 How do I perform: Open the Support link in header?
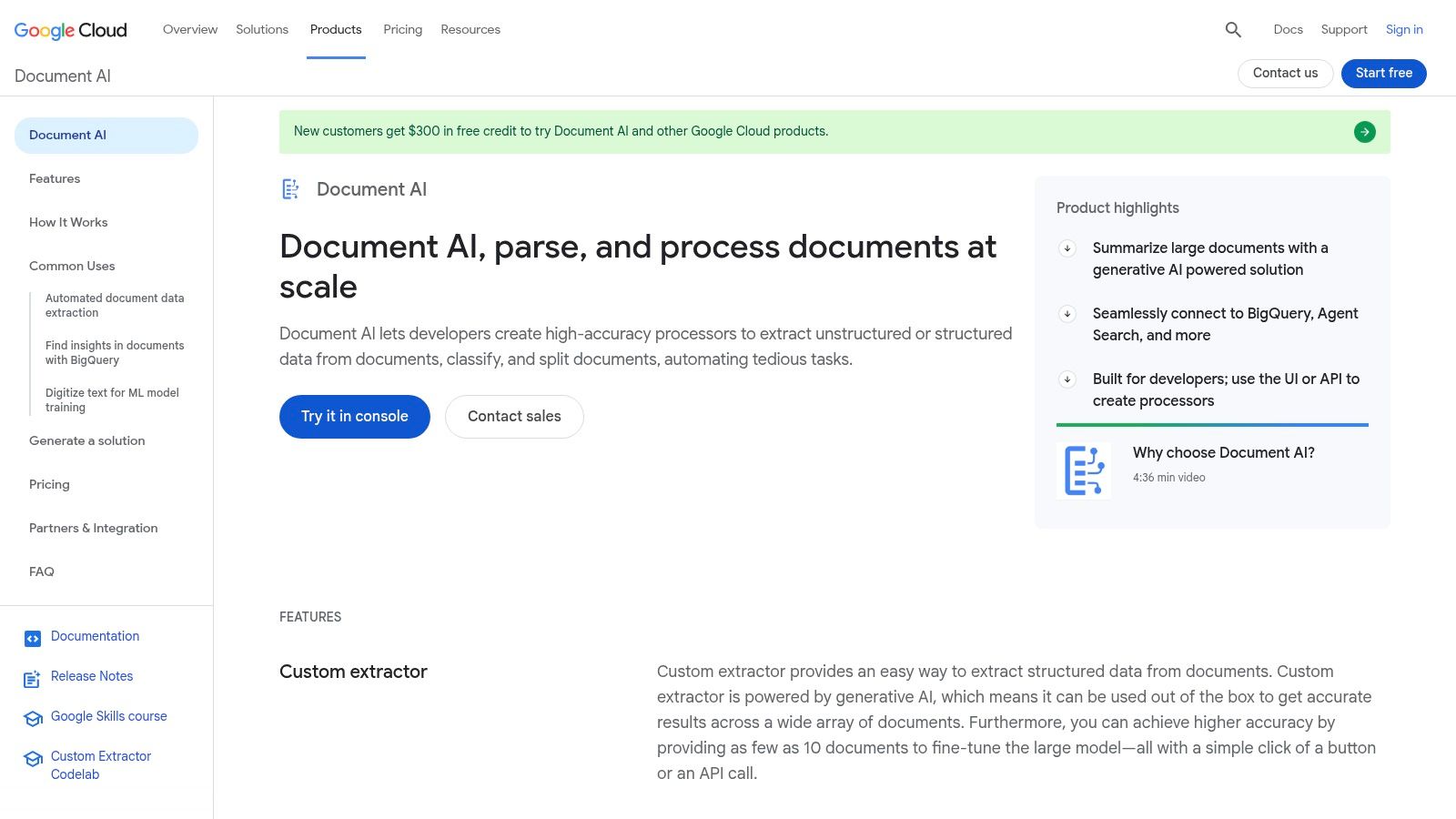(1344, 29)
